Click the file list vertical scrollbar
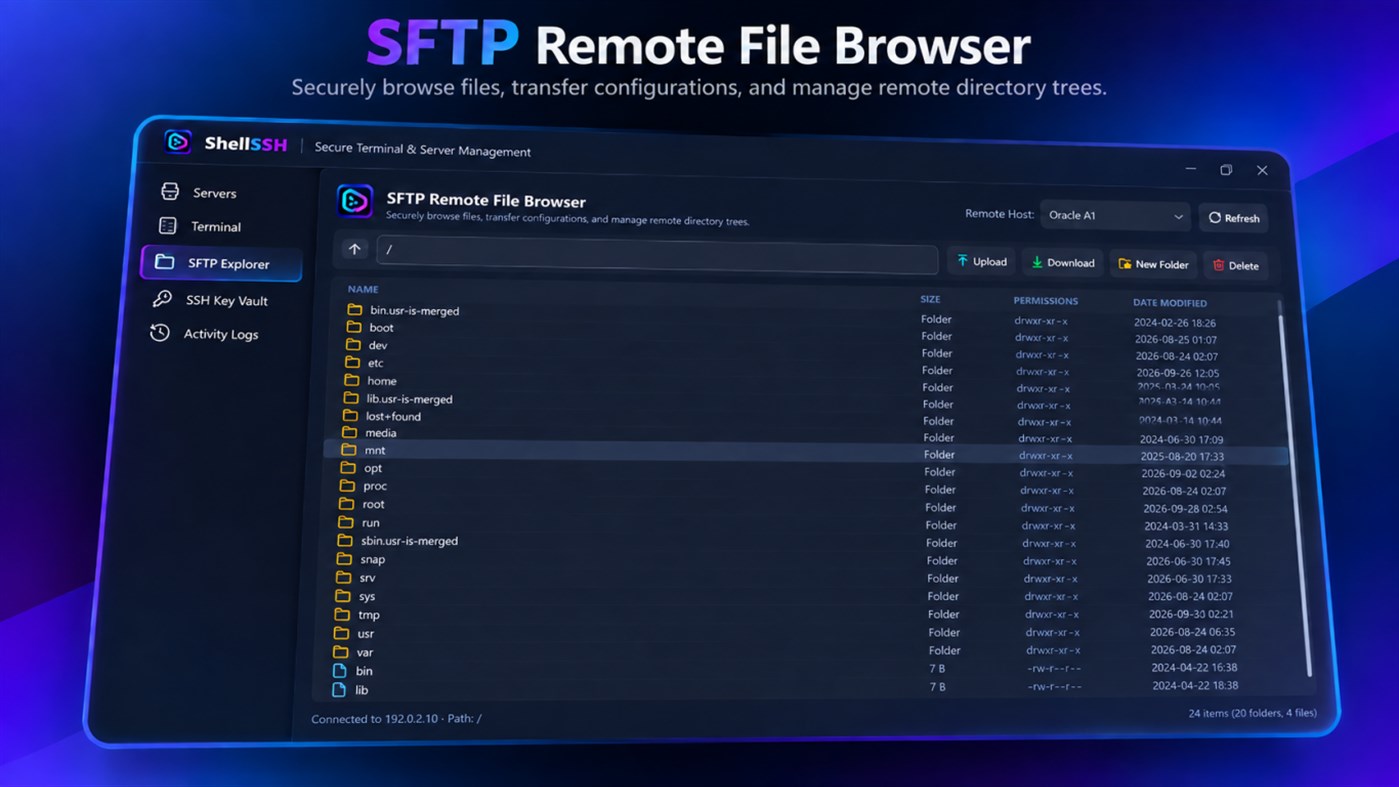 coord(1295,495)
